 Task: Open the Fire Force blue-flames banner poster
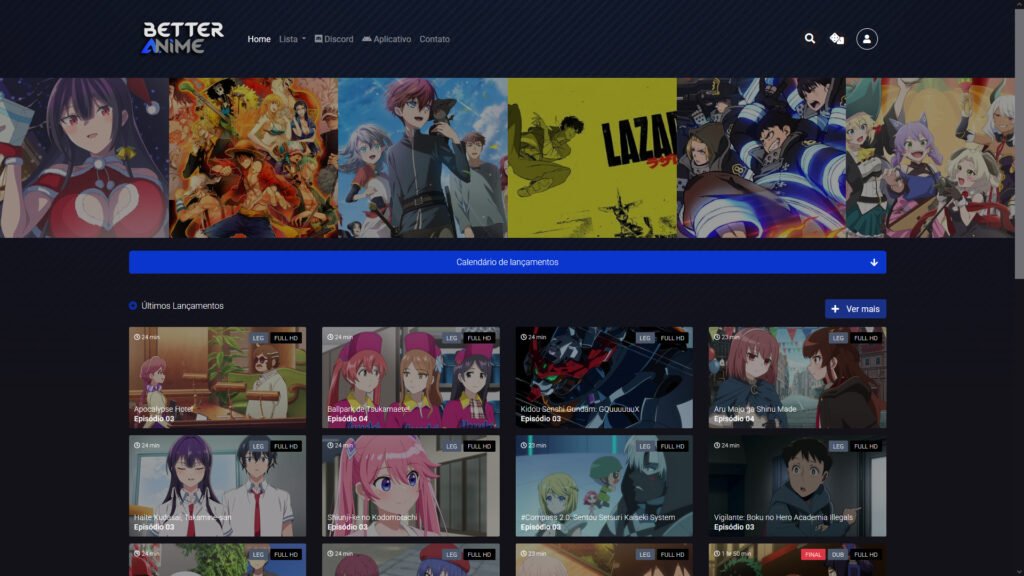tap(761, 157)
